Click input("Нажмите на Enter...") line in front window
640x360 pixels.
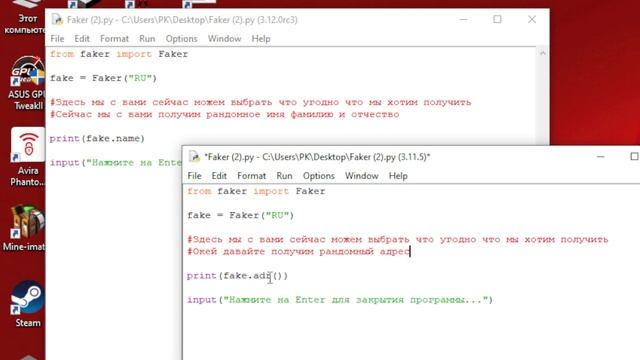[340, 300]
